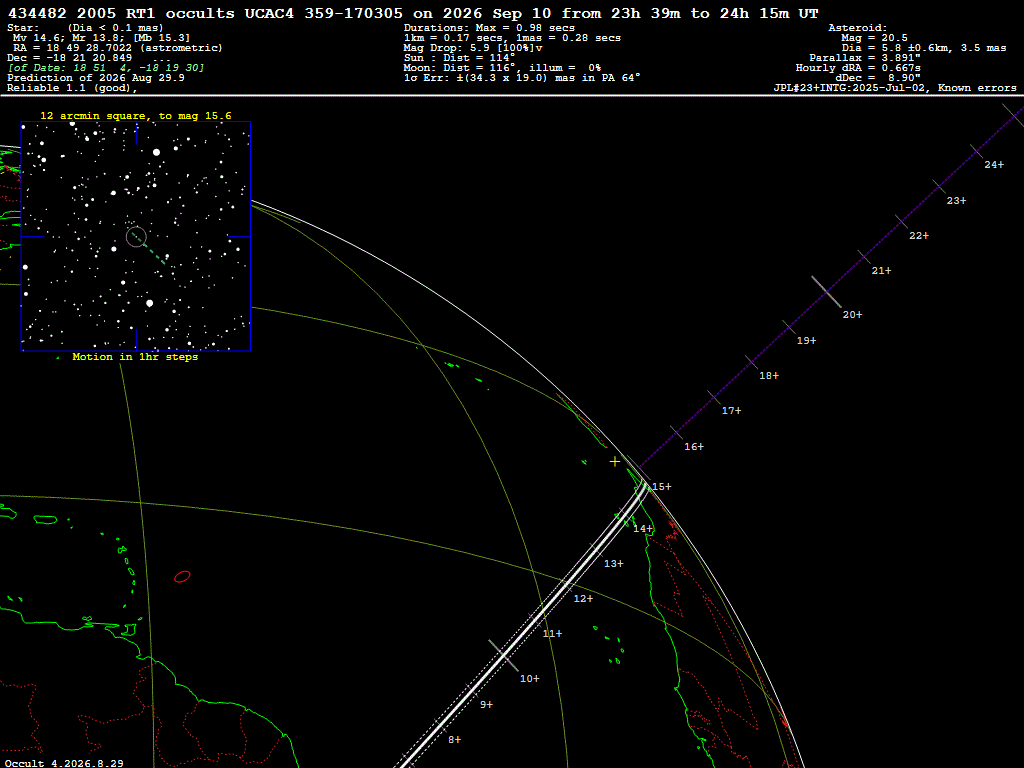
Task: Click the 'Occult 4.2026.8.29' version label
Action: (64, 763)
